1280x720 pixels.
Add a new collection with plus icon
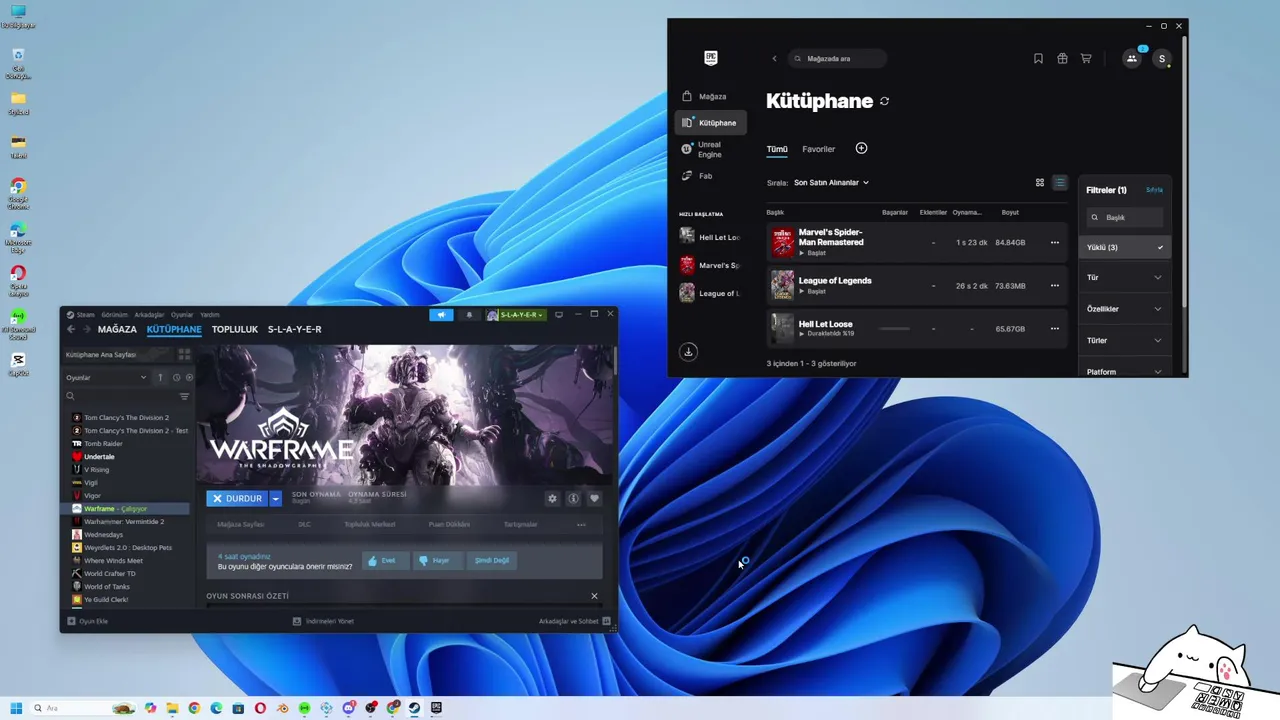862,148
